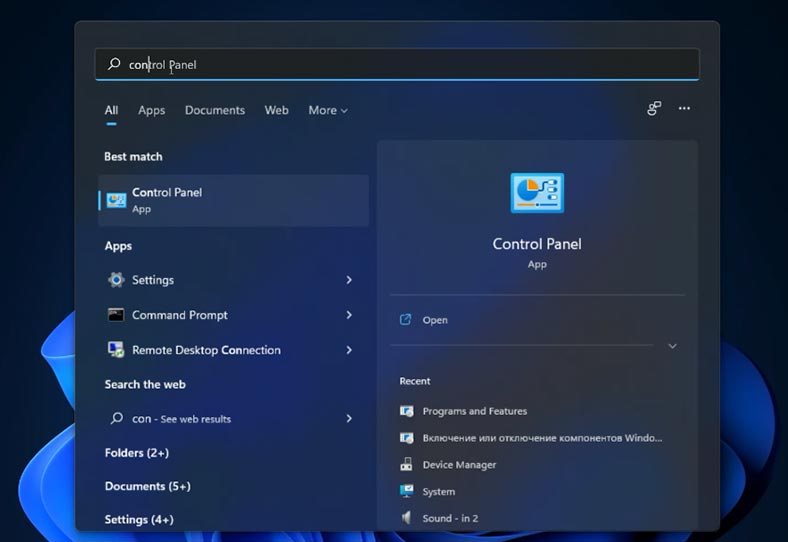
Task: Click the Open external-link icon
Action: pos(406,320)
